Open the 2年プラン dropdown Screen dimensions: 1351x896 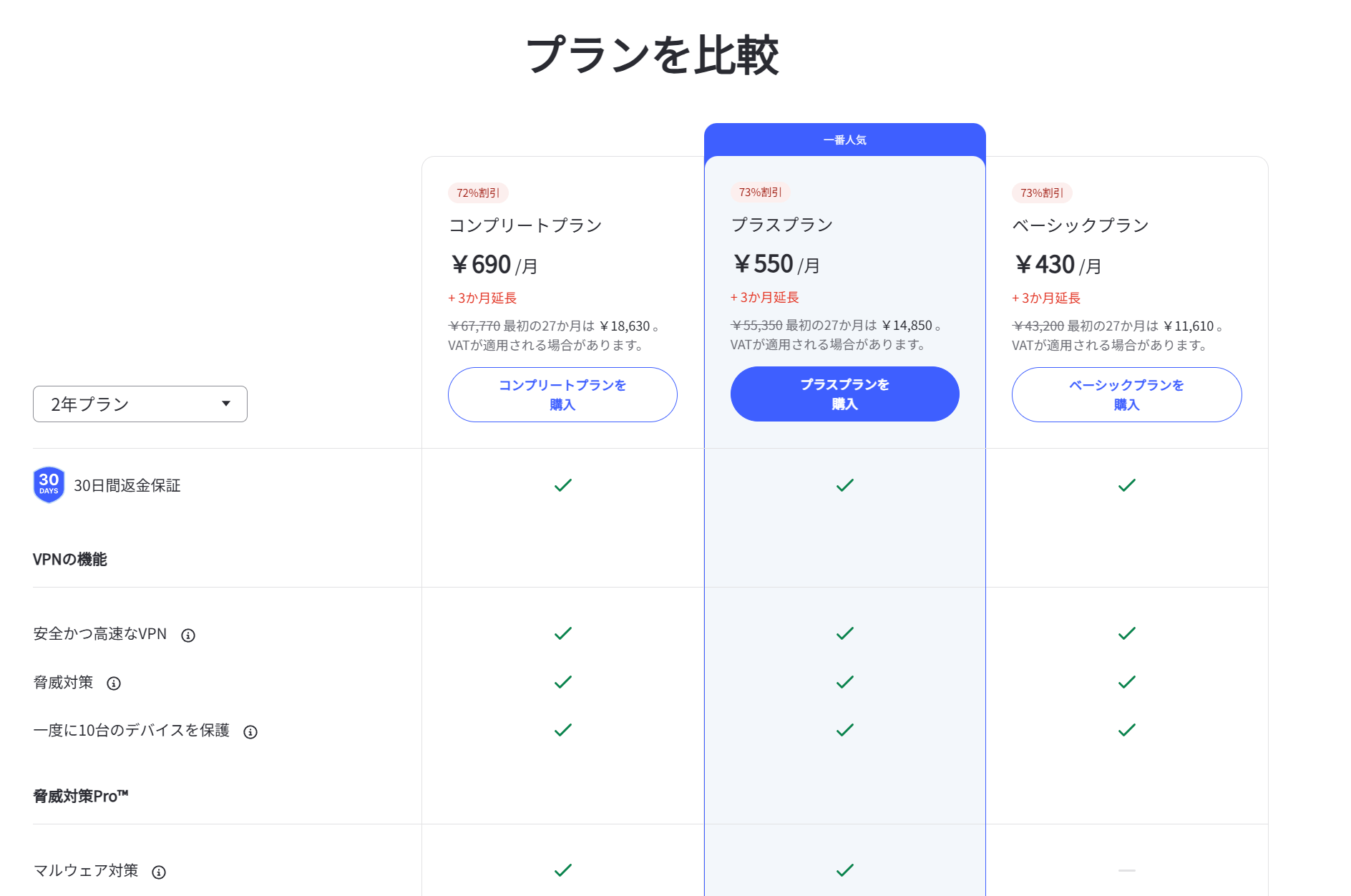(x=140, y=404)
